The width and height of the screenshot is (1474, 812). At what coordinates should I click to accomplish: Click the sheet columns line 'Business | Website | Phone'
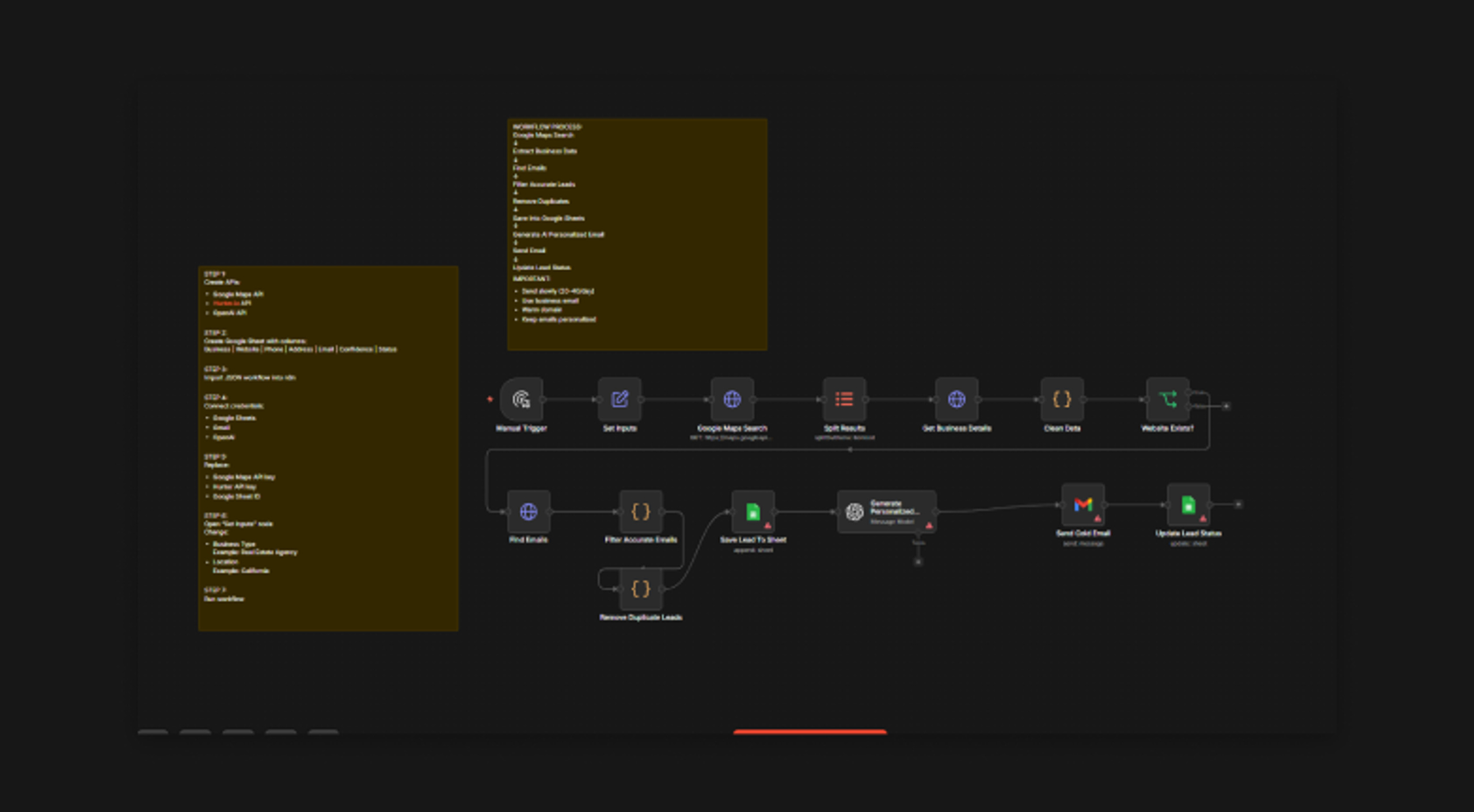(300, 349)
